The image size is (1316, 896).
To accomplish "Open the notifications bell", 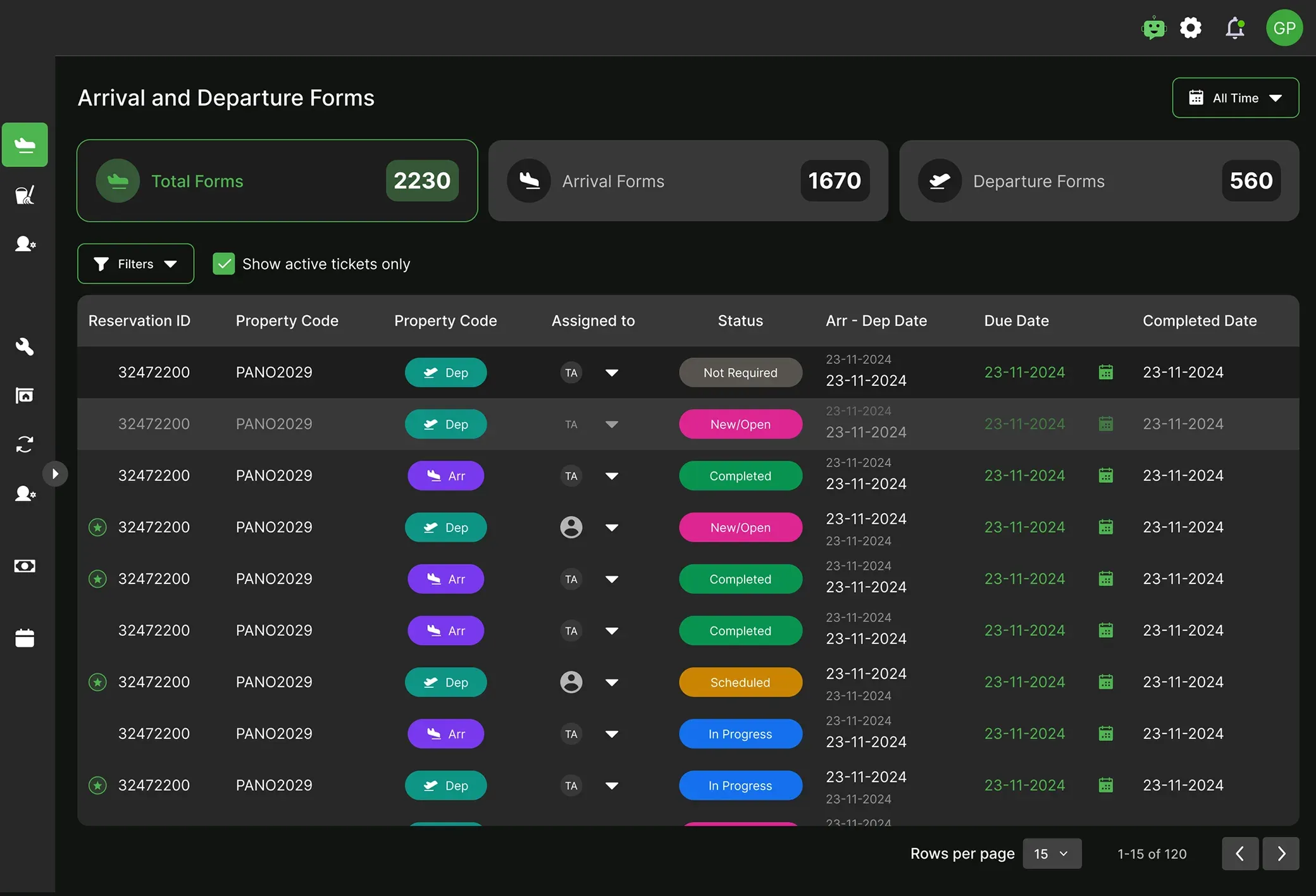I will click(x=1235, y=28).
